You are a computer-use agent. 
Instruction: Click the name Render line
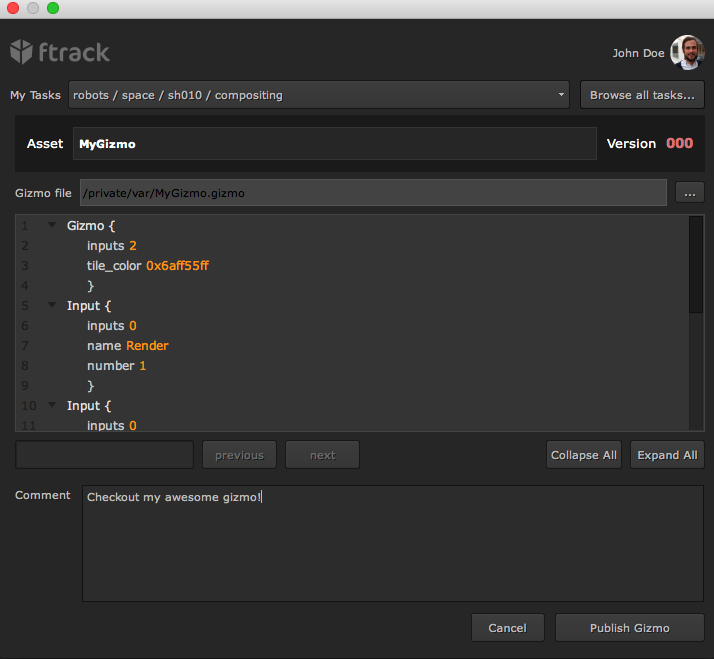pos(128,346)
